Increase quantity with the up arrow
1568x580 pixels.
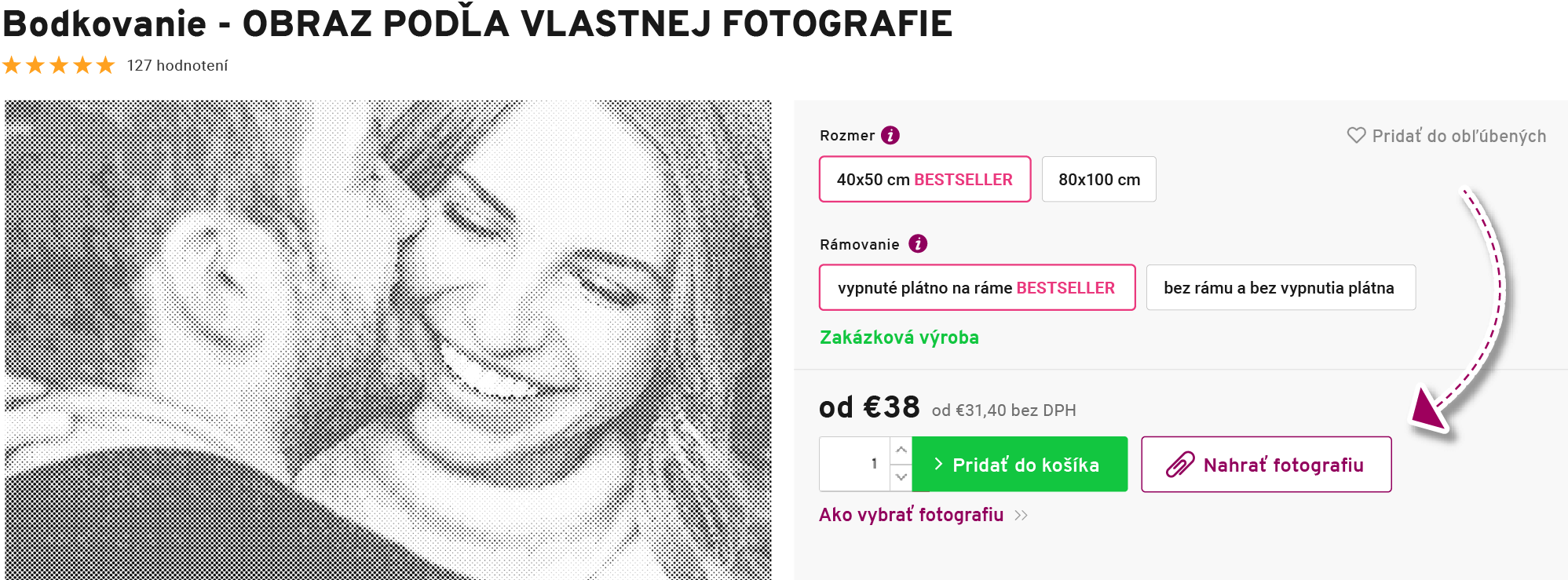point(901,451)
